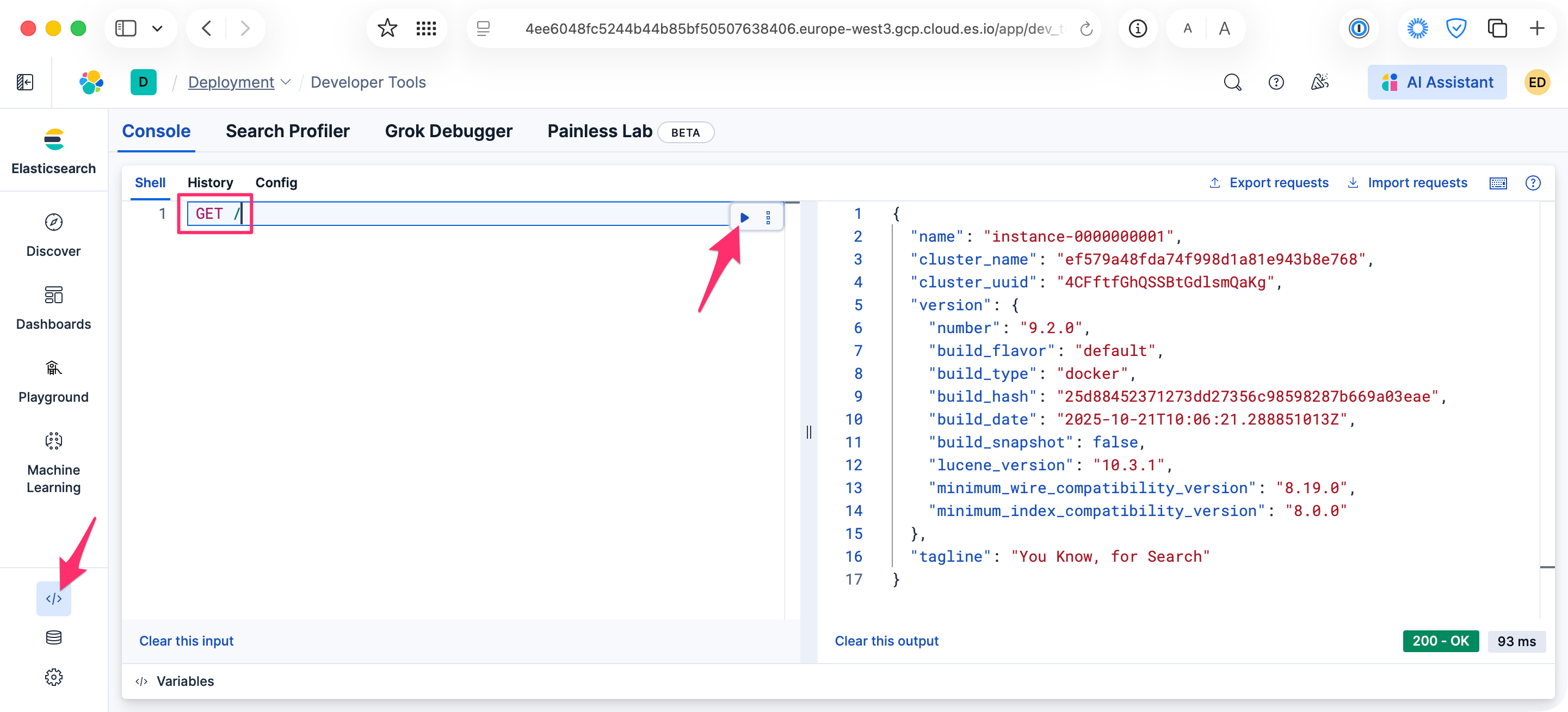The width and height of the screenshot is (1568, 712).
Task: Click the play button to send request
Action: (744, 217)
